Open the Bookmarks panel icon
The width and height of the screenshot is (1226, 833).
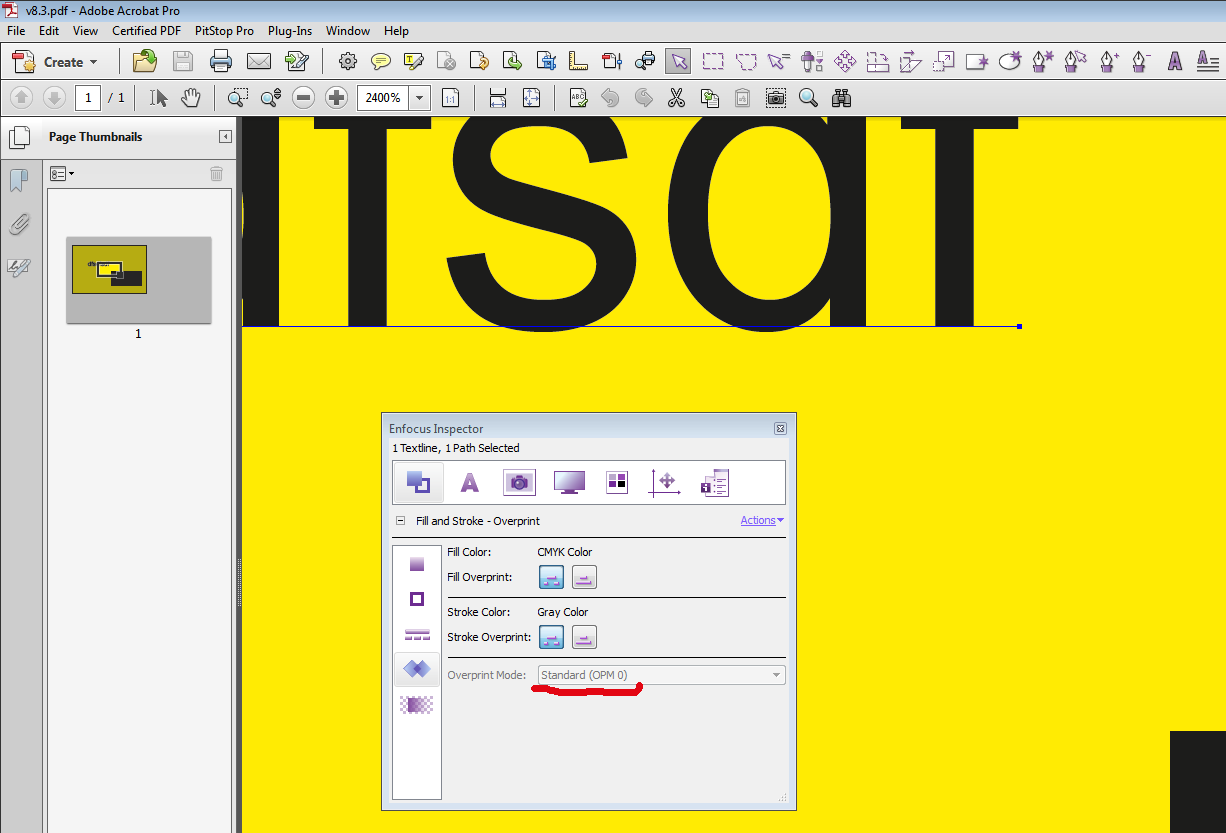19,181
